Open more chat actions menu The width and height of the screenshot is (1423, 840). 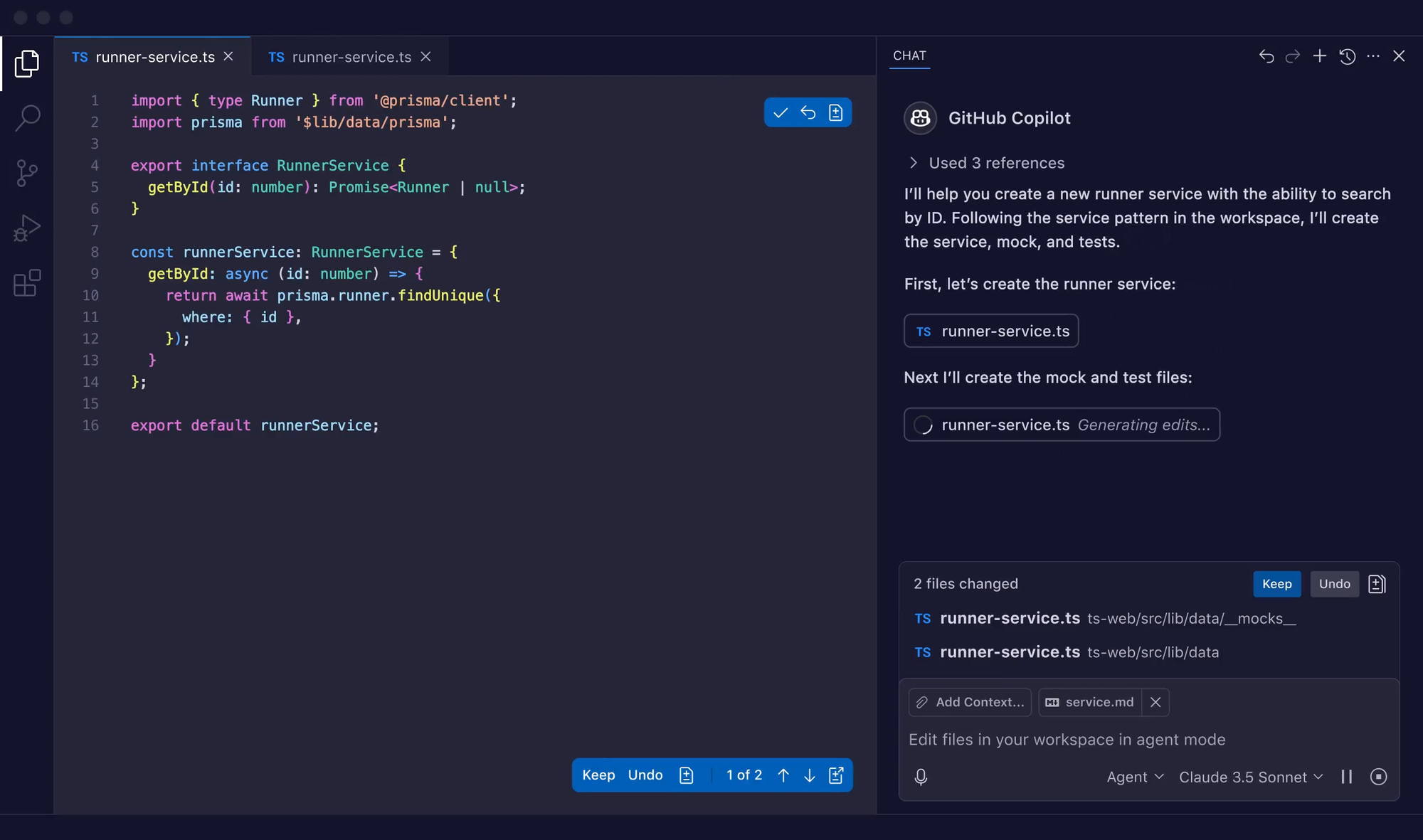tap(1373, 56)
